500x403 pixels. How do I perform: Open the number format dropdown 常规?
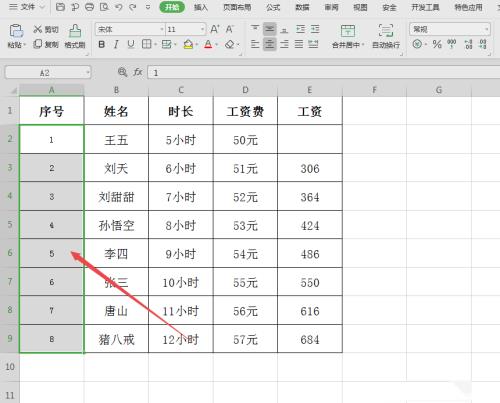tap(486, 29)
